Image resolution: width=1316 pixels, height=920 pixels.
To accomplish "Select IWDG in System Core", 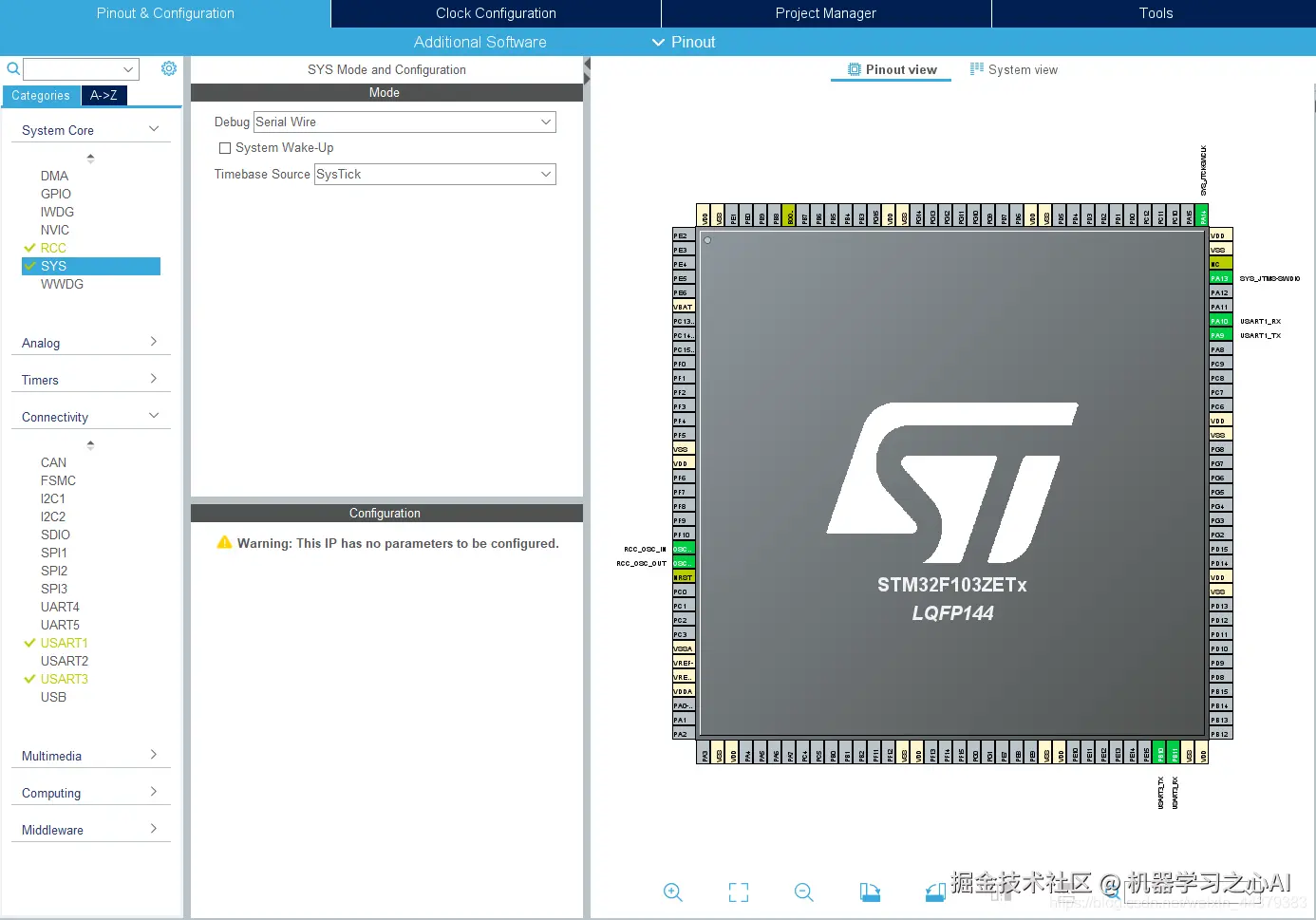I will point(57,212).
